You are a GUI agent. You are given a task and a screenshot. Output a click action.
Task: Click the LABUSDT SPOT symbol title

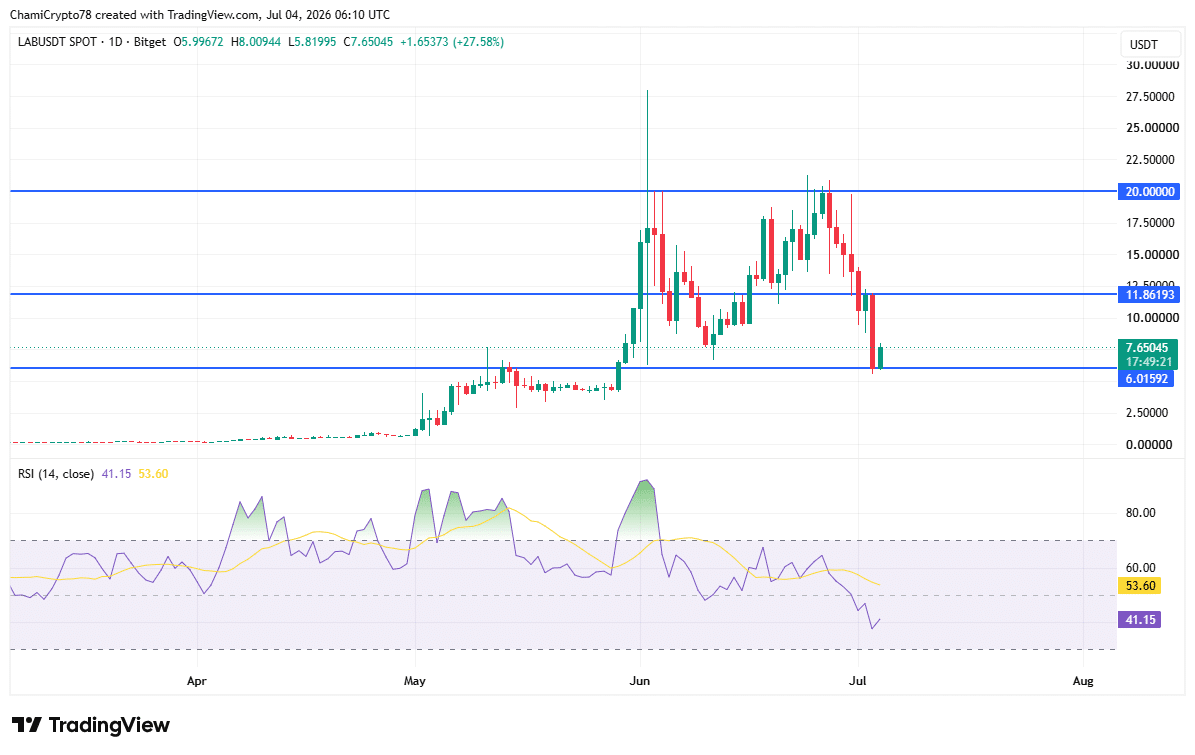pos(57,42)
